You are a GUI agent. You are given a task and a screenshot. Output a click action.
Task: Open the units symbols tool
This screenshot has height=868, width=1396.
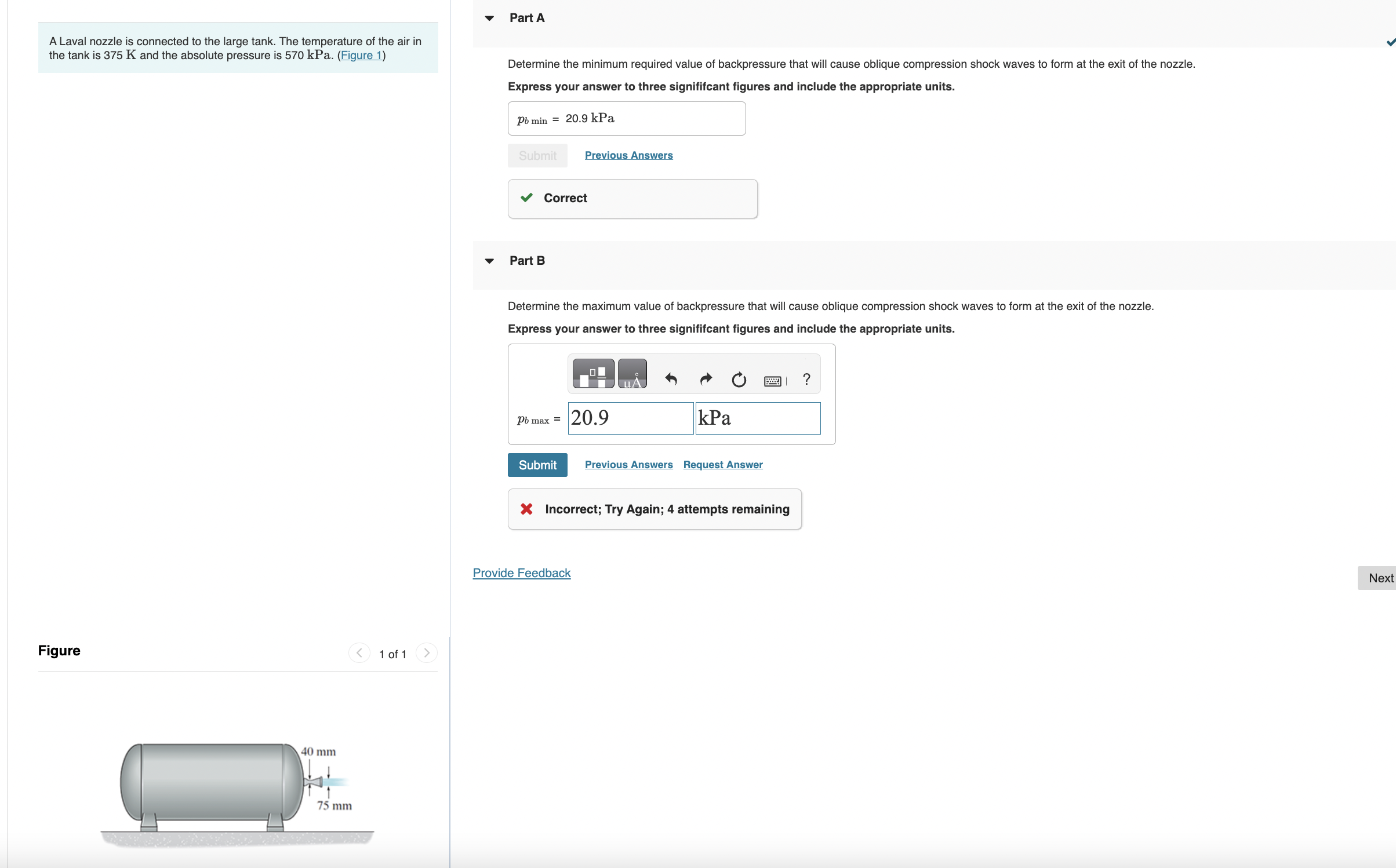(x=632, y=374)
